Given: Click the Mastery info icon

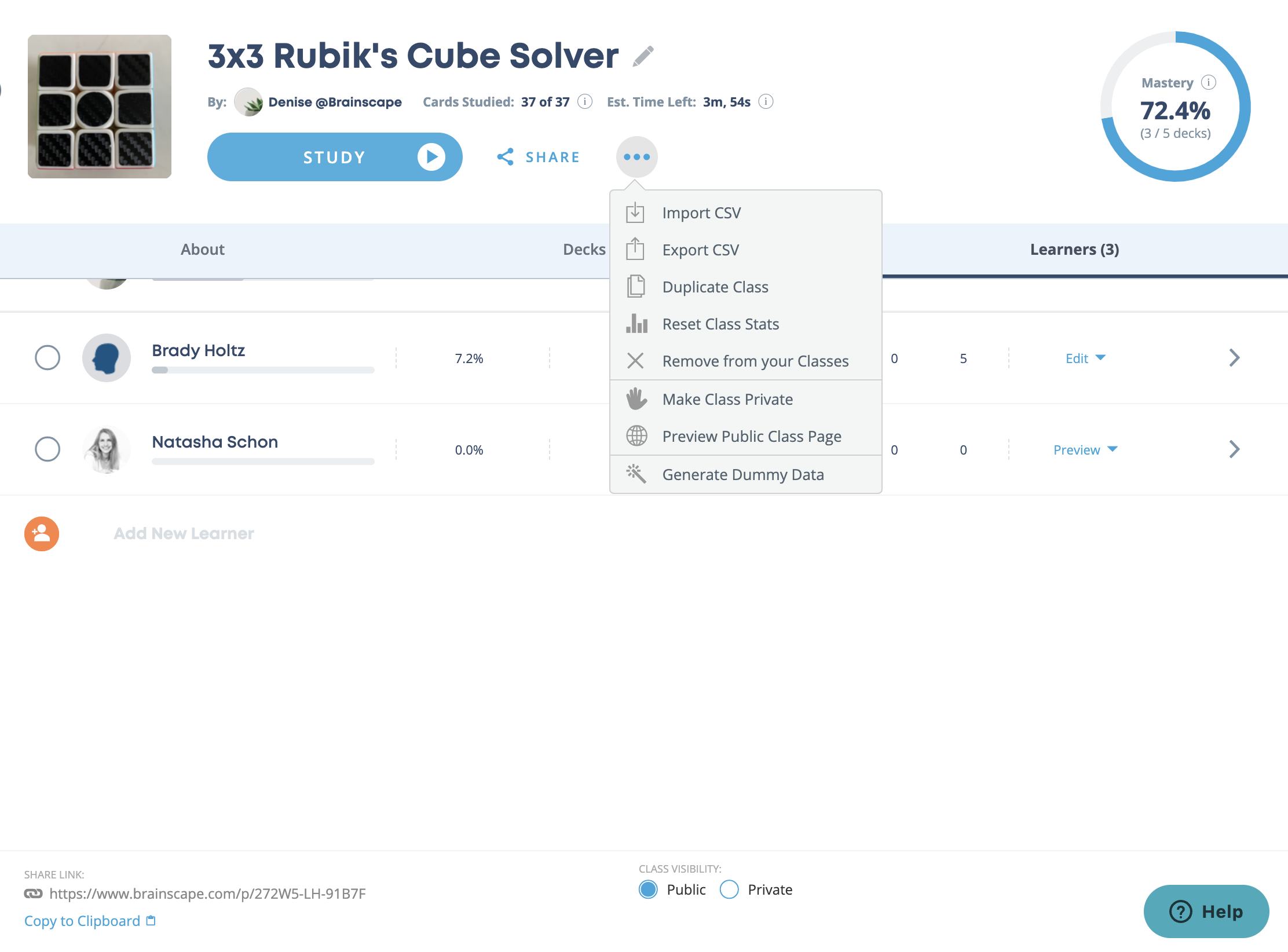Looking at the screenshot, I should tap(1209, 82).
